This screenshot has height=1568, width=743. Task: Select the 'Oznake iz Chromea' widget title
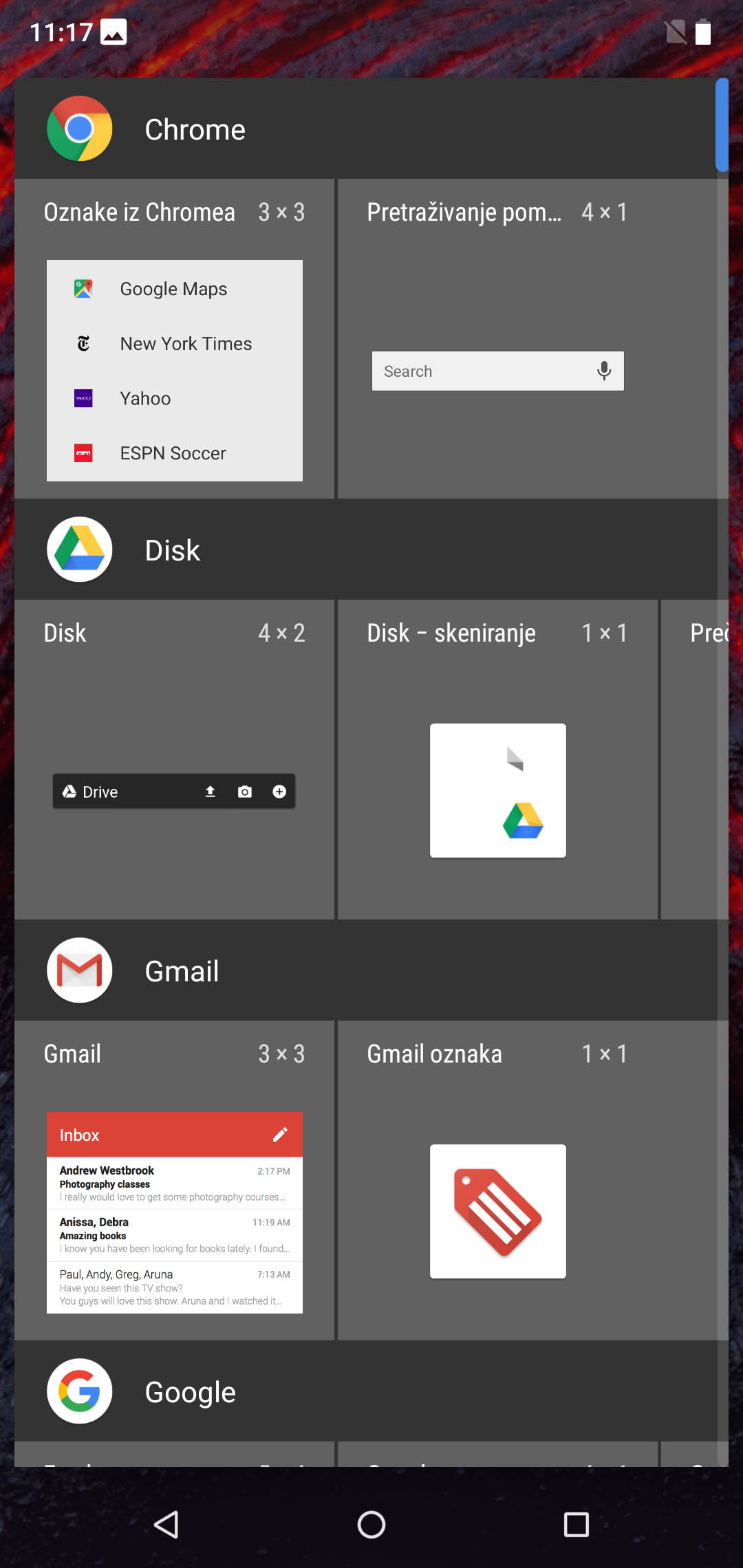[140, 212]
